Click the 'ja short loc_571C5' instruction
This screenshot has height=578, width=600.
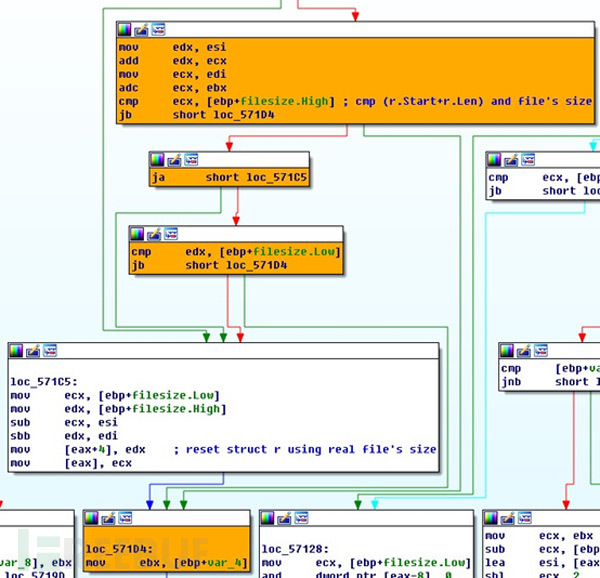coord(229,177)
